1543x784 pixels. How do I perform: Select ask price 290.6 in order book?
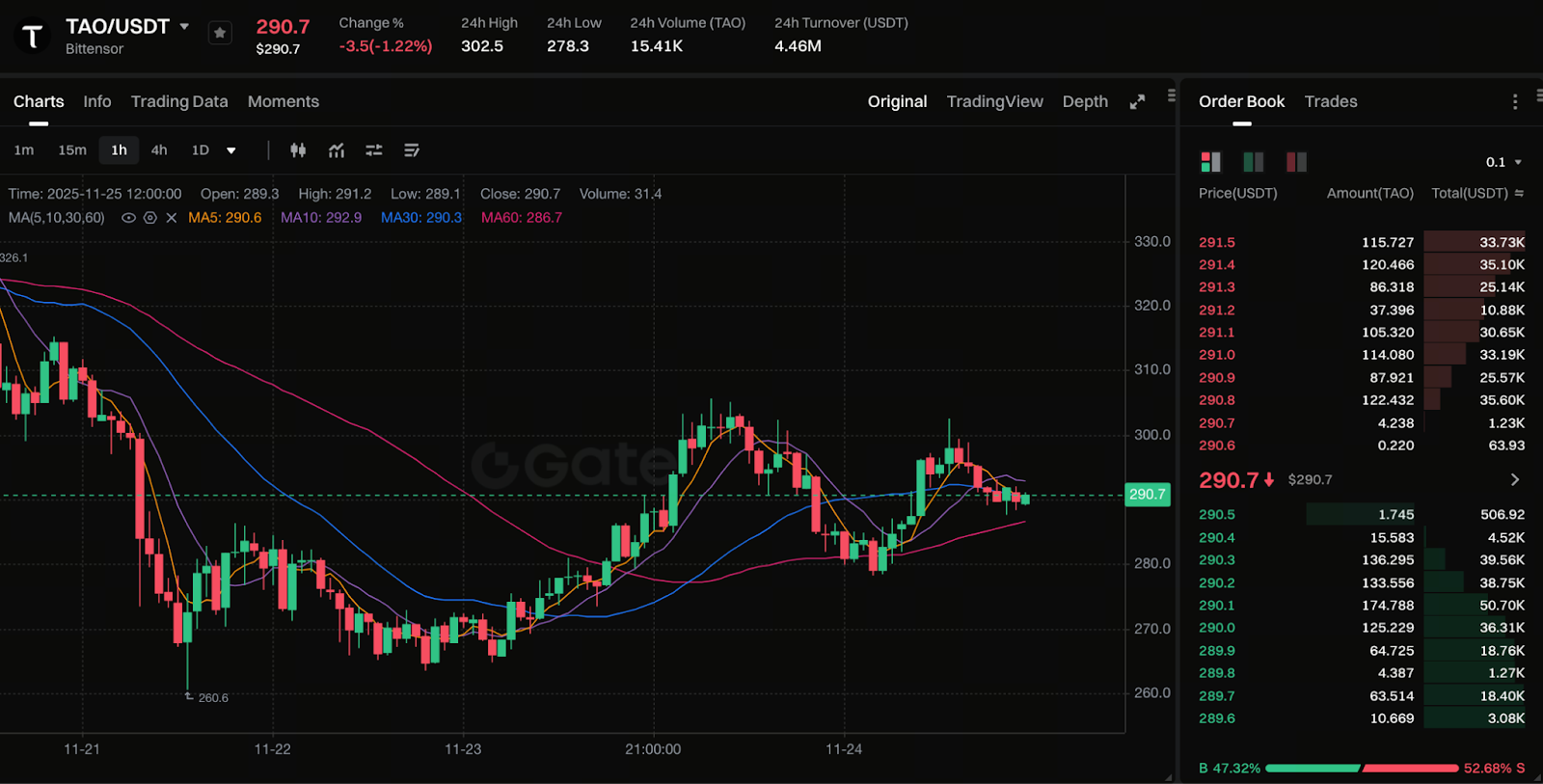1217,446
